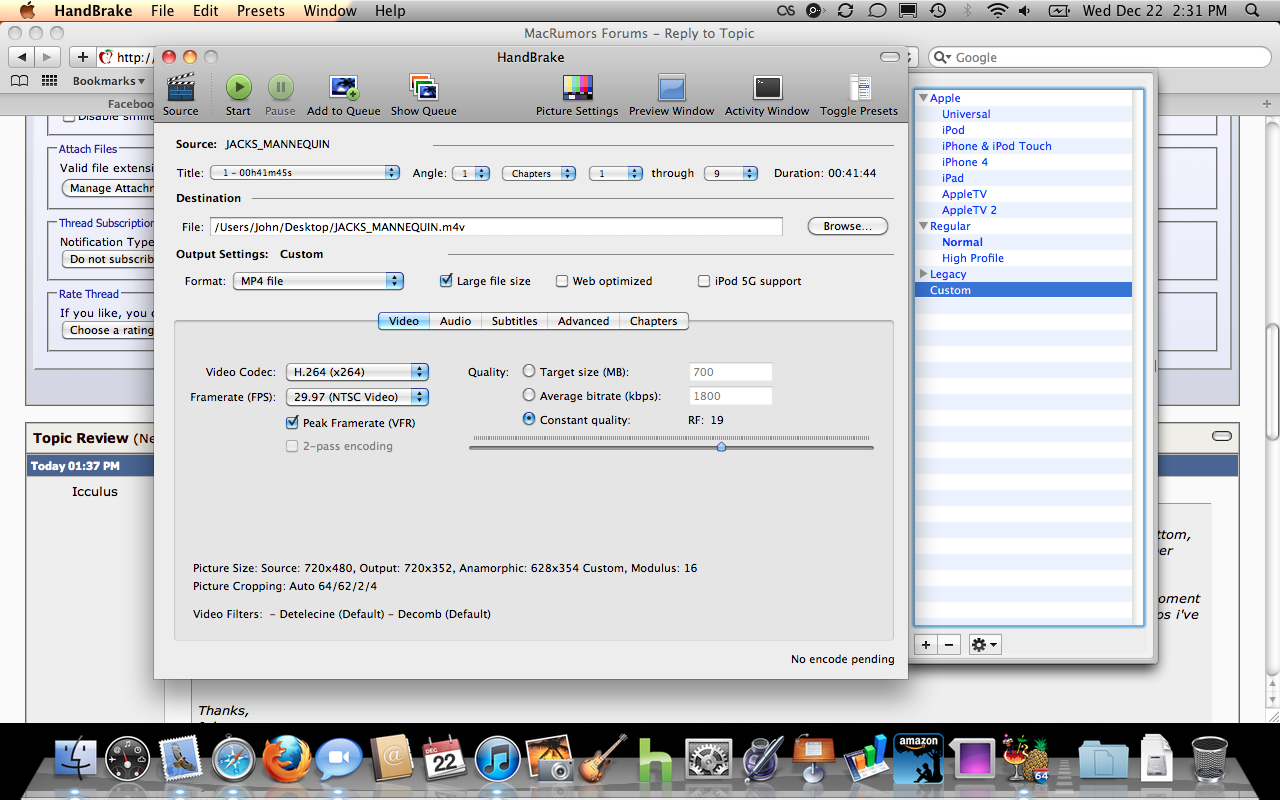Screen dimensions: 1280x800
Task: Open the Activity Window icon
Action: pos(767,88)
